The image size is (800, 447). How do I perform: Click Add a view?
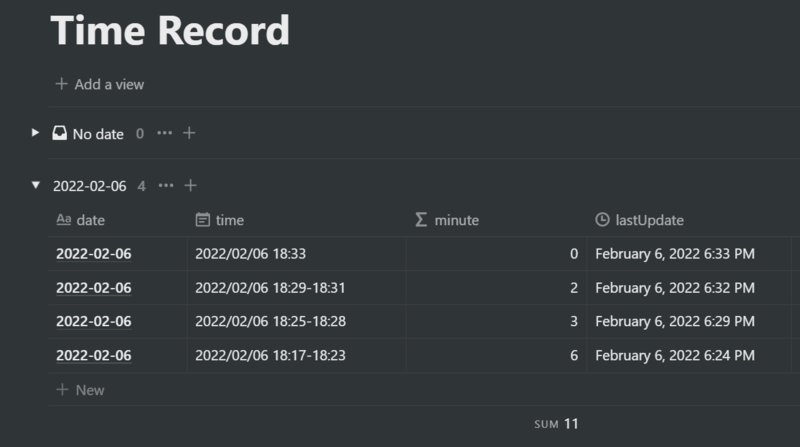coord(99,84)
